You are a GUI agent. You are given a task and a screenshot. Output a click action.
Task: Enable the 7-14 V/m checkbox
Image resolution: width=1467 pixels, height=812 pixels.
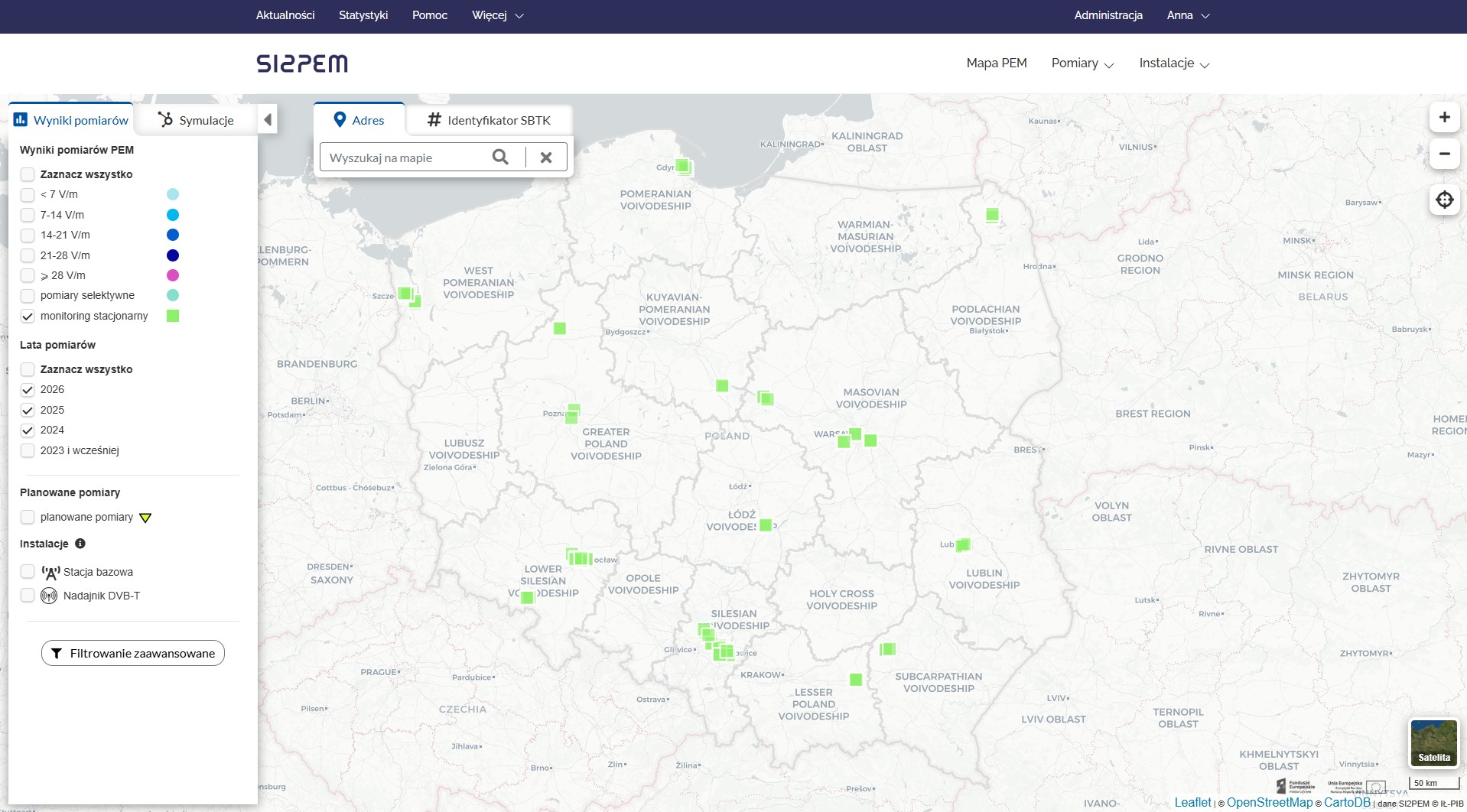point(28,215)
